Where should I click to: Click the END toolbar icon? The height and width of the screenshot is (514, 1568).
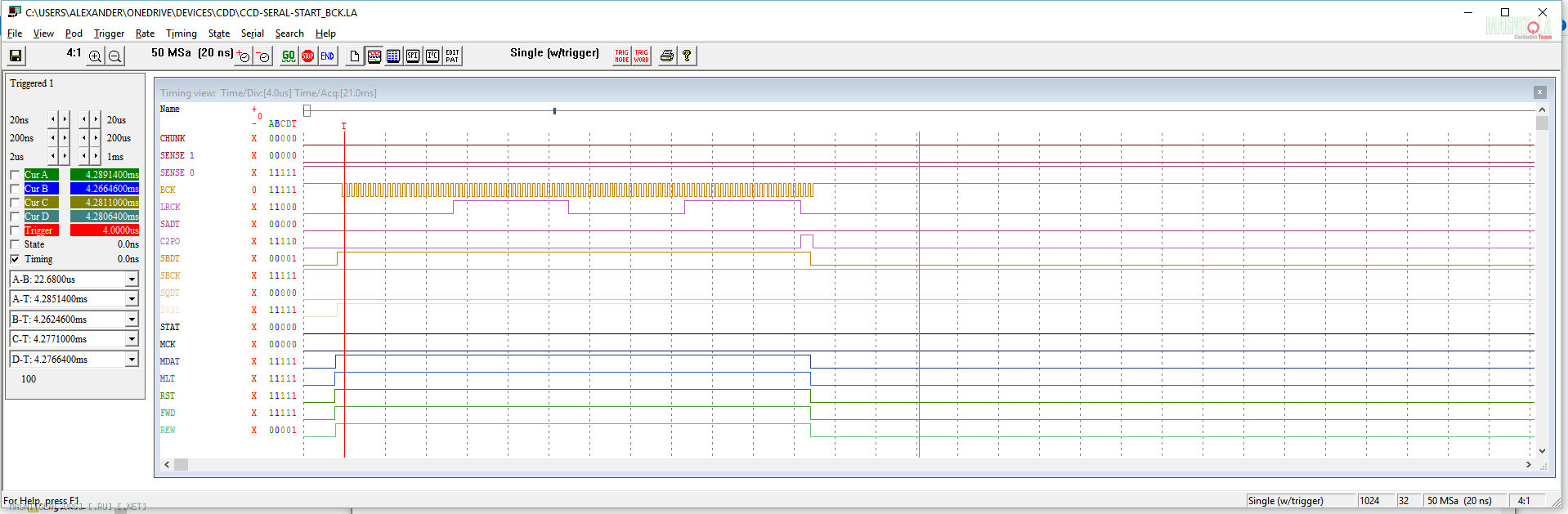(x=328, y=56)
